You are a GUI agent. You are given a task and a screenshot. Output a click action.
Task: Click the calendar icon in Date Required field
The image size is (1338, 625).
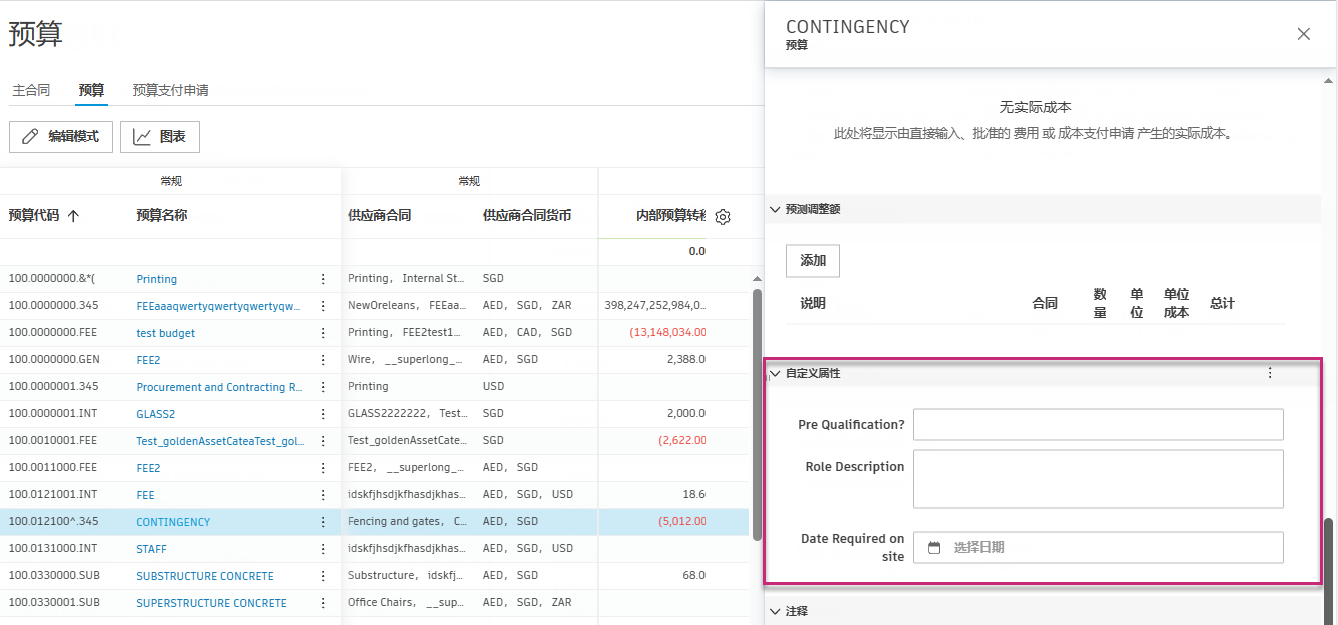[934, 547]
